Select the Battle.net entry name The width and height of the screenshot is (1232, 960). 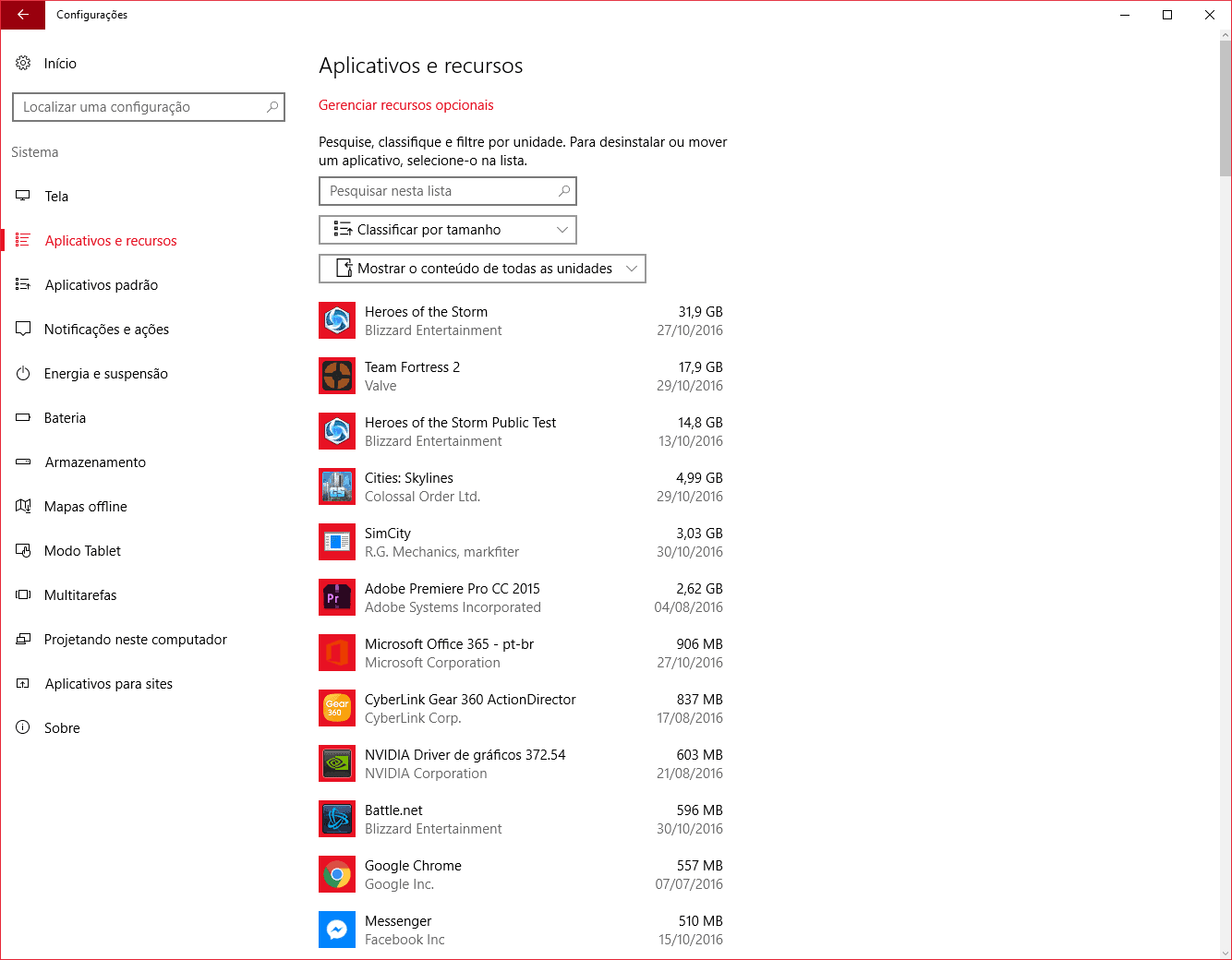click(393, 810)
